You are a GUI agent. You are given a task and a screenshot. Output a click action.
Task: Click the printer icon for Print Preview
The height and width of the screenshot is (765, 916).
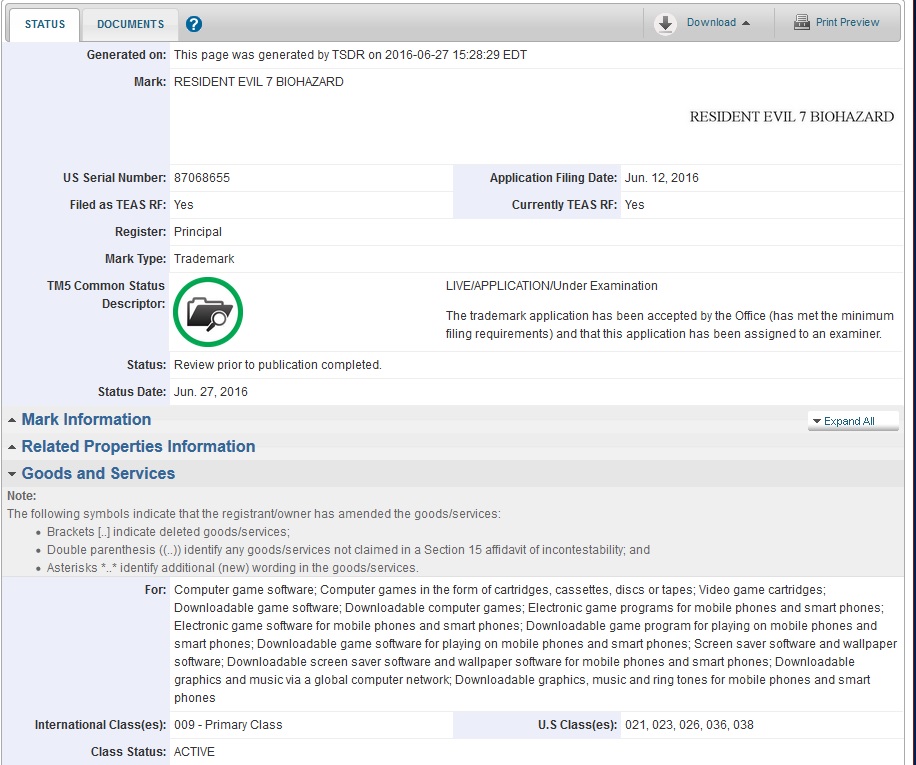coord(802,23)
